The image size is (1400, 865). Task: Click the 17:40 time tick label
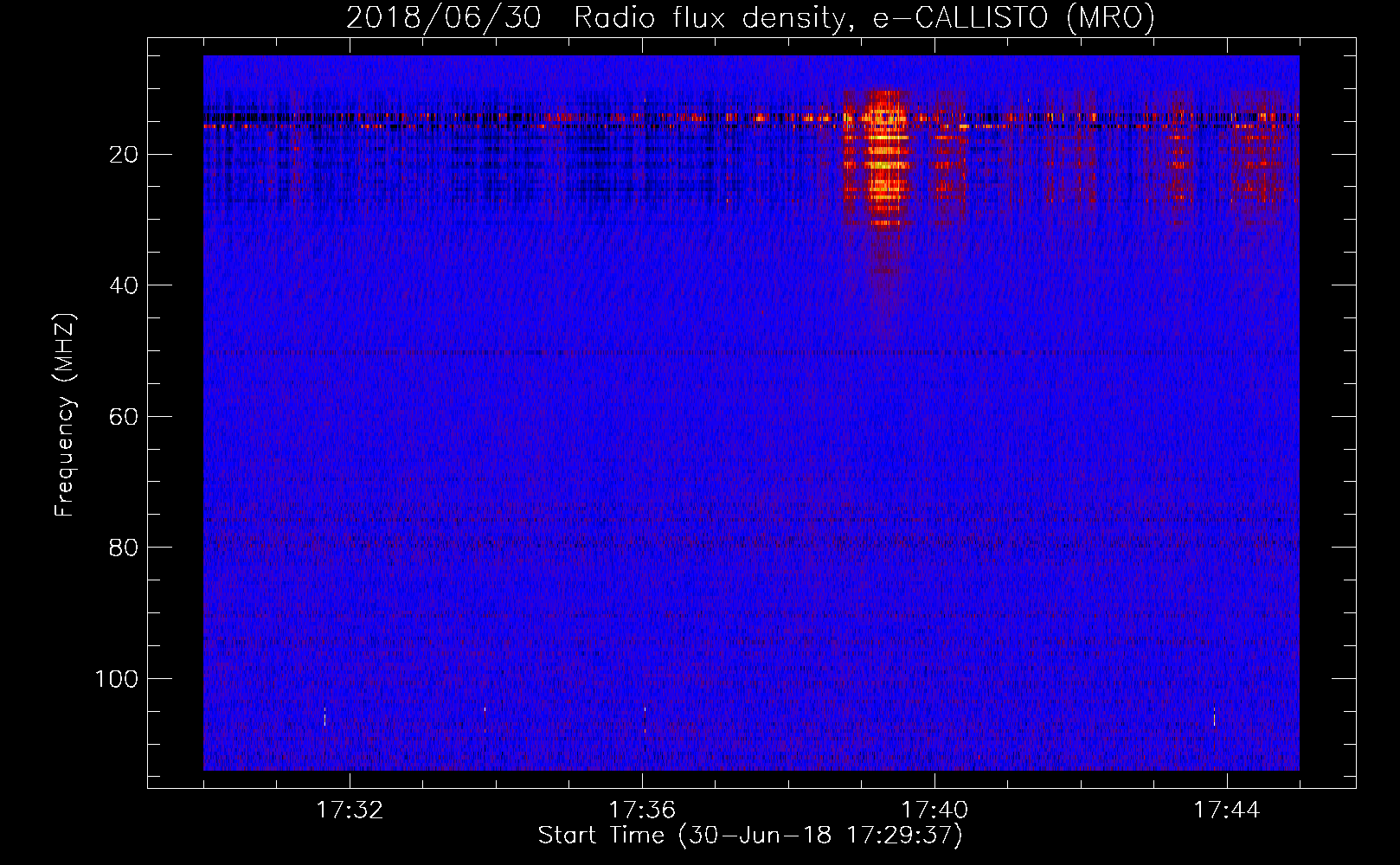[x=934, y=811]
